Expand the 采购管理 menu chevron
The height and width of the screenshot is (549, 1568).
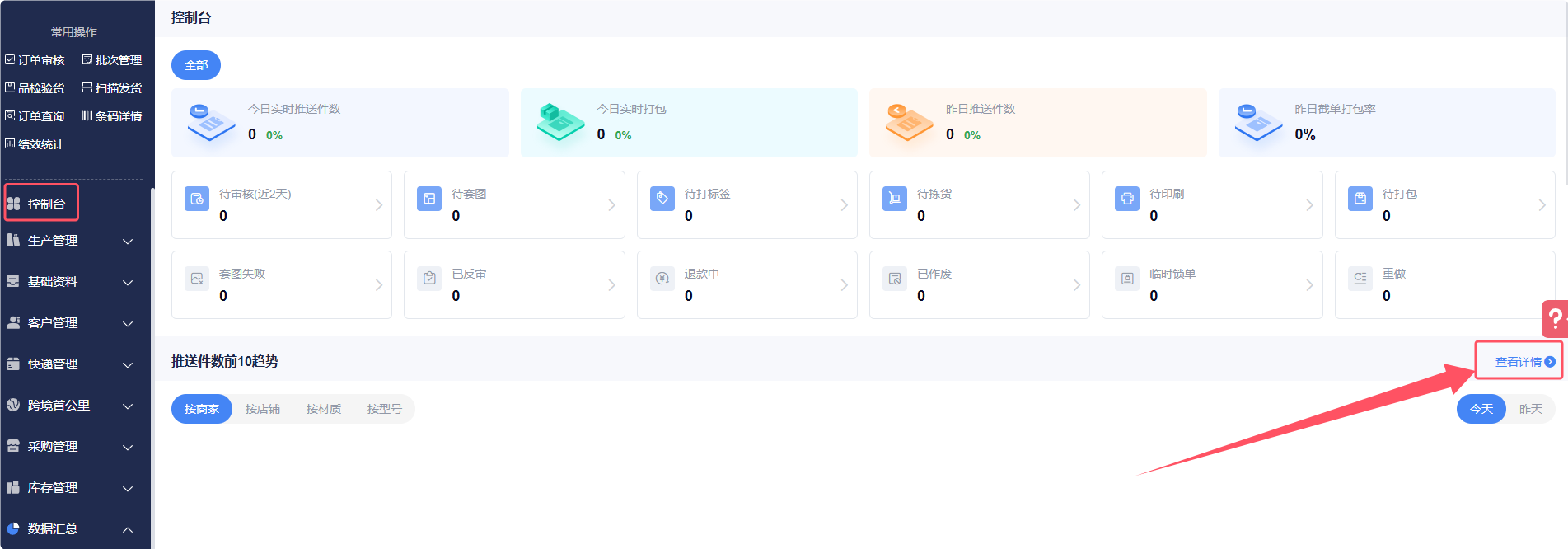(x=128, y=448)
